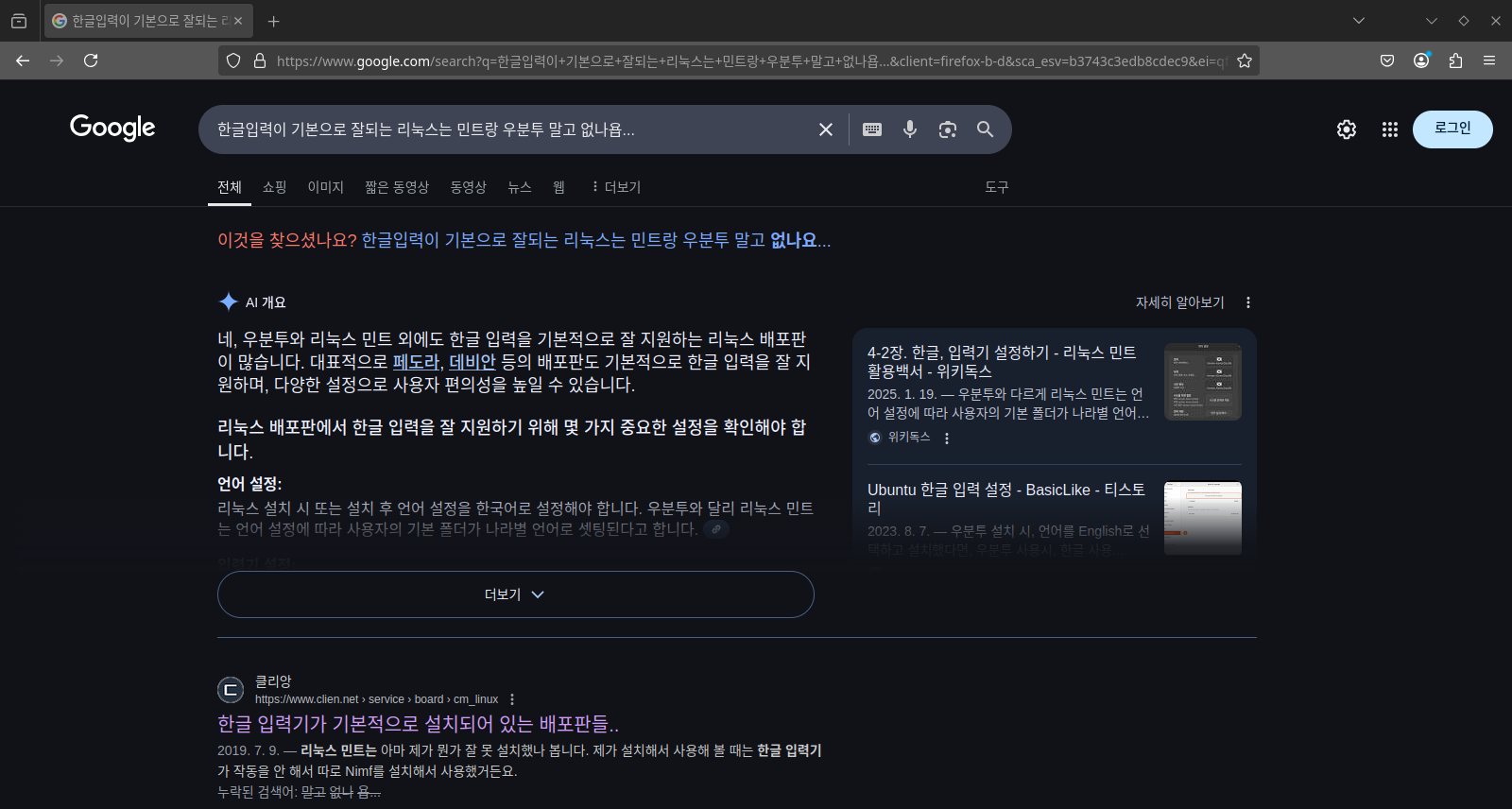
Task: Open a new browser tab
Action: coord(273,21)
